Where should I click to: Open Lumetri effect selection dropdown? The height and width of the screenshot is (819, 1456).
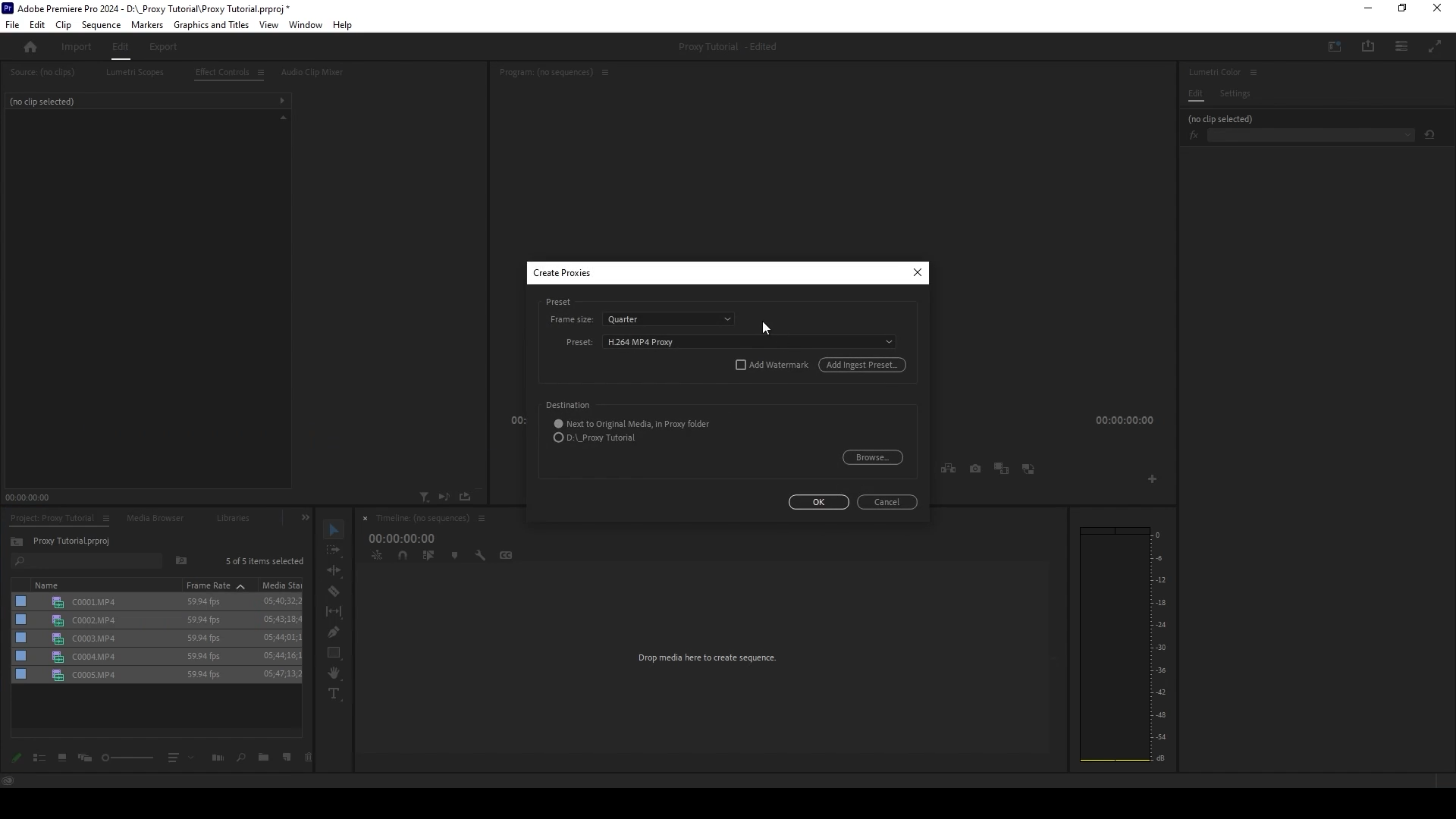point(1311,136)
